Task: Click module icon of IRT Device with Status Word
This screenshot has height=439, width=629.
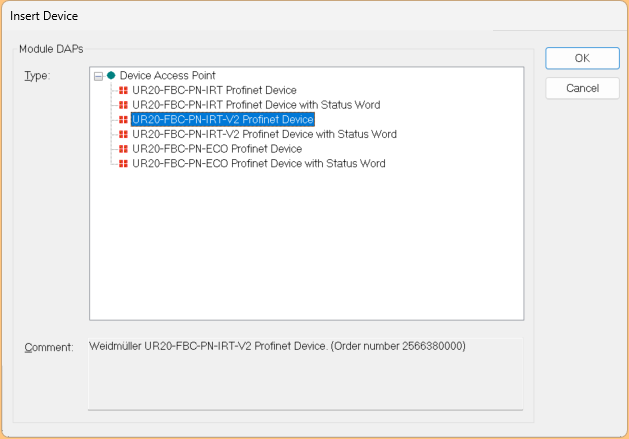Action: pyautogui.click(x=123, y=105)
